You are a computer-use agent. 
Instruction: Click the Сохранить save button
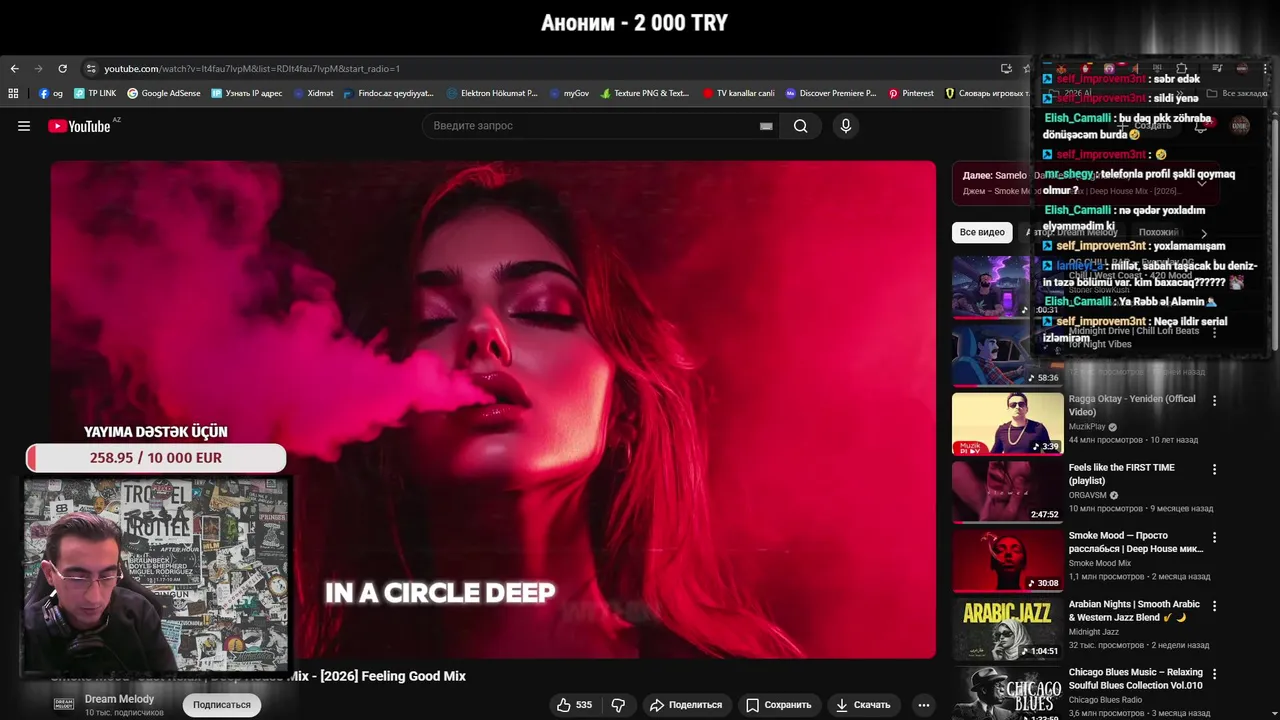click(x=778, y=705)
